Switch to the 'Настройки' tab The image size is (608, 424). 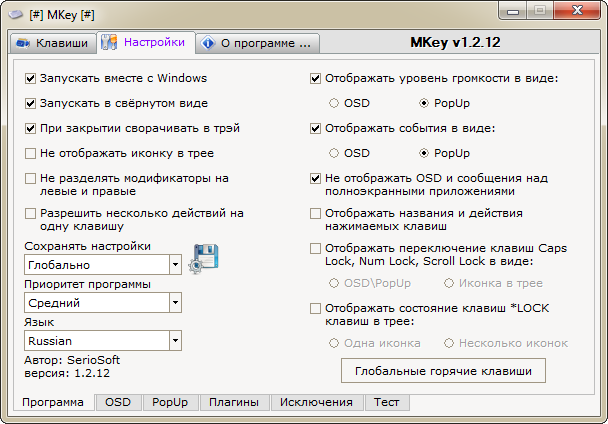(146, 42)
